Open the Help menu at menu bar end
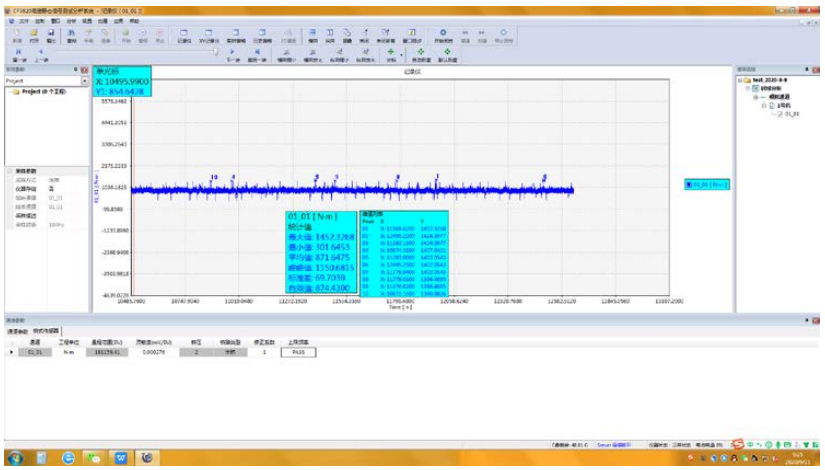Viewport: 825px width, 470px height. point(134,21)
